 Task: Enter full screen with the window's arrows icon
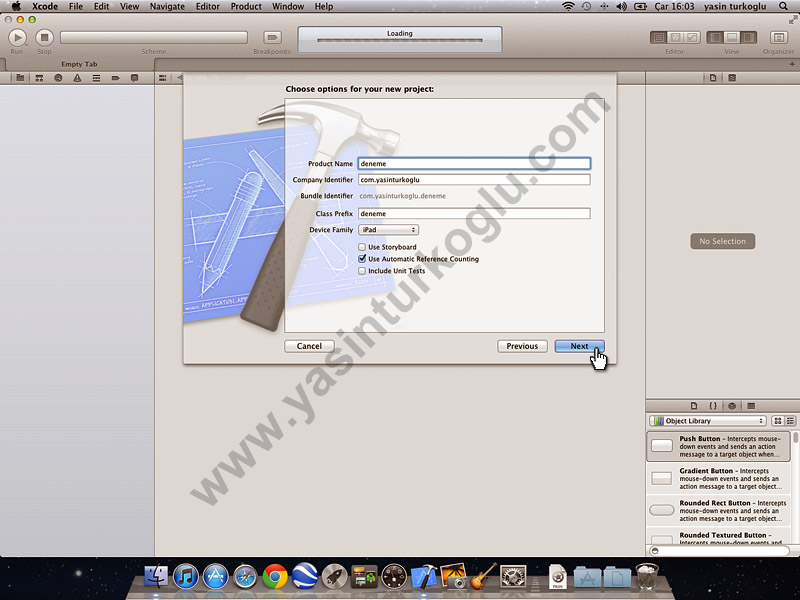point(793,19)
